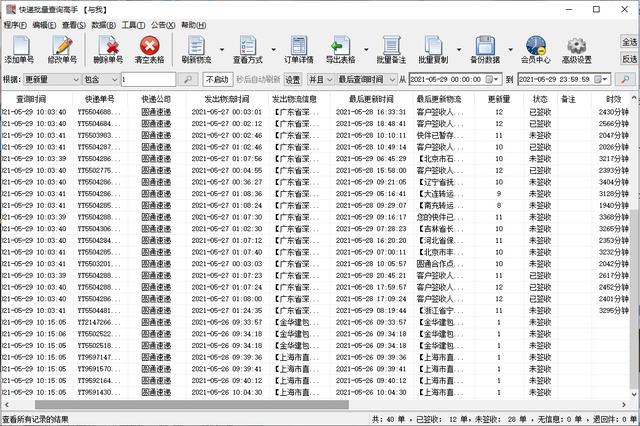Open the 修改单号 edit tool
The image size is (640, 426).
point(62,49)
